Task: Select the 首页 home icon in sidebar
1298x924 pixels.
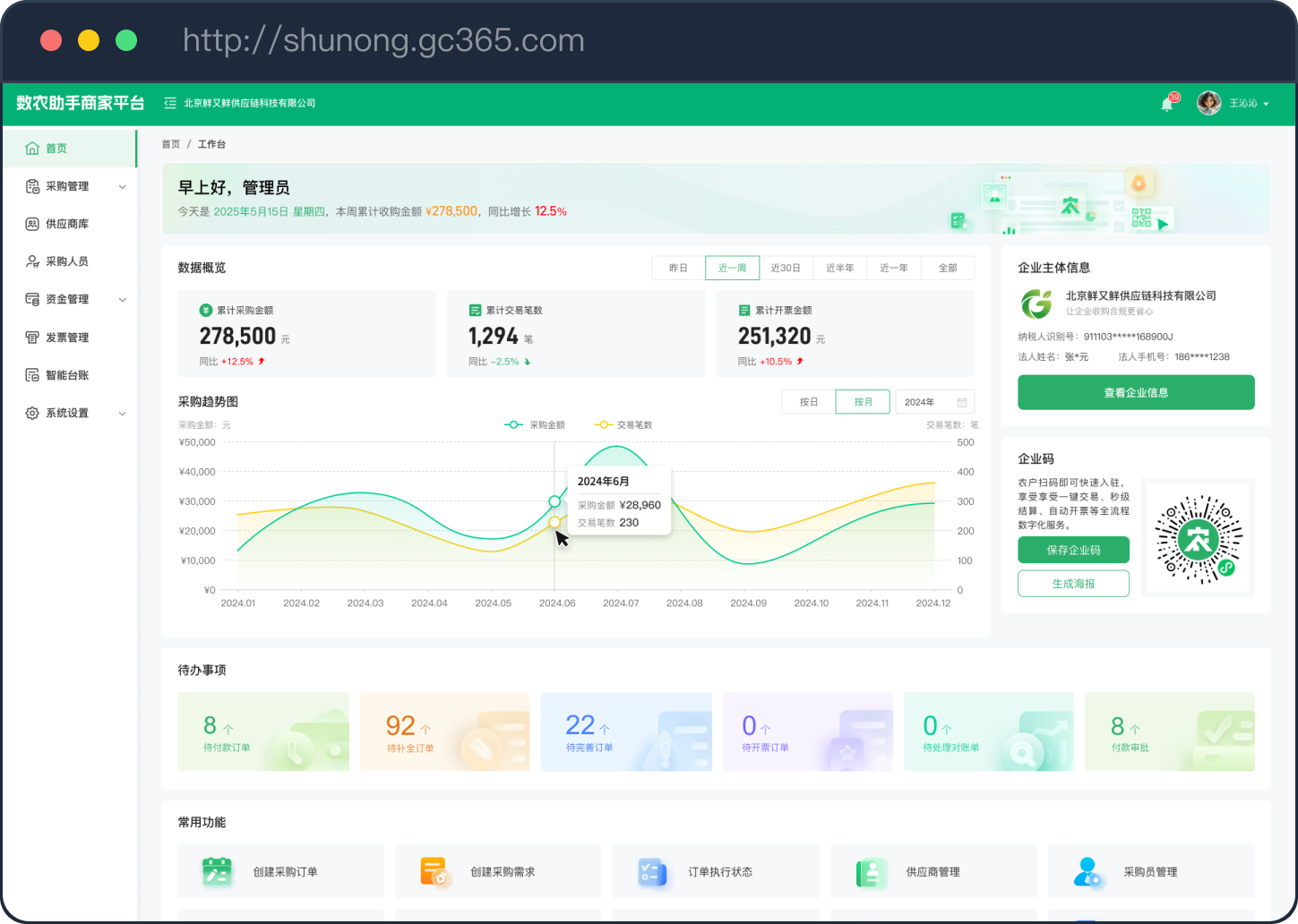Action: click(32, 148)
